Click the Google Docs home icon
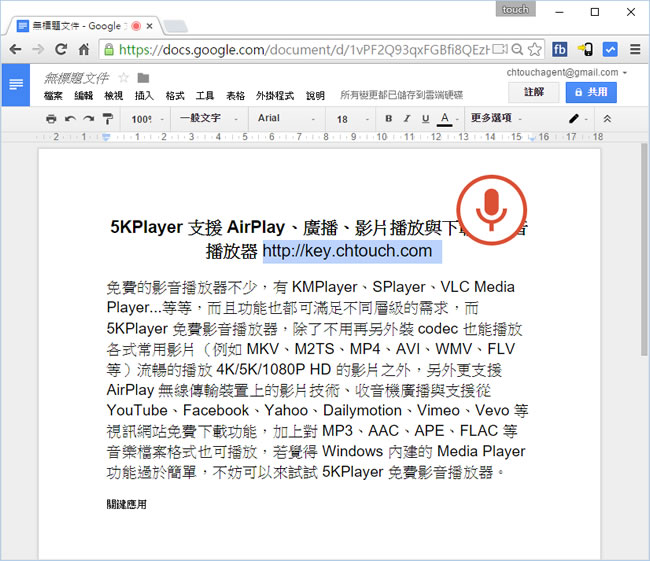Screen dimensions: 650x561 click(x=16, y=85)
